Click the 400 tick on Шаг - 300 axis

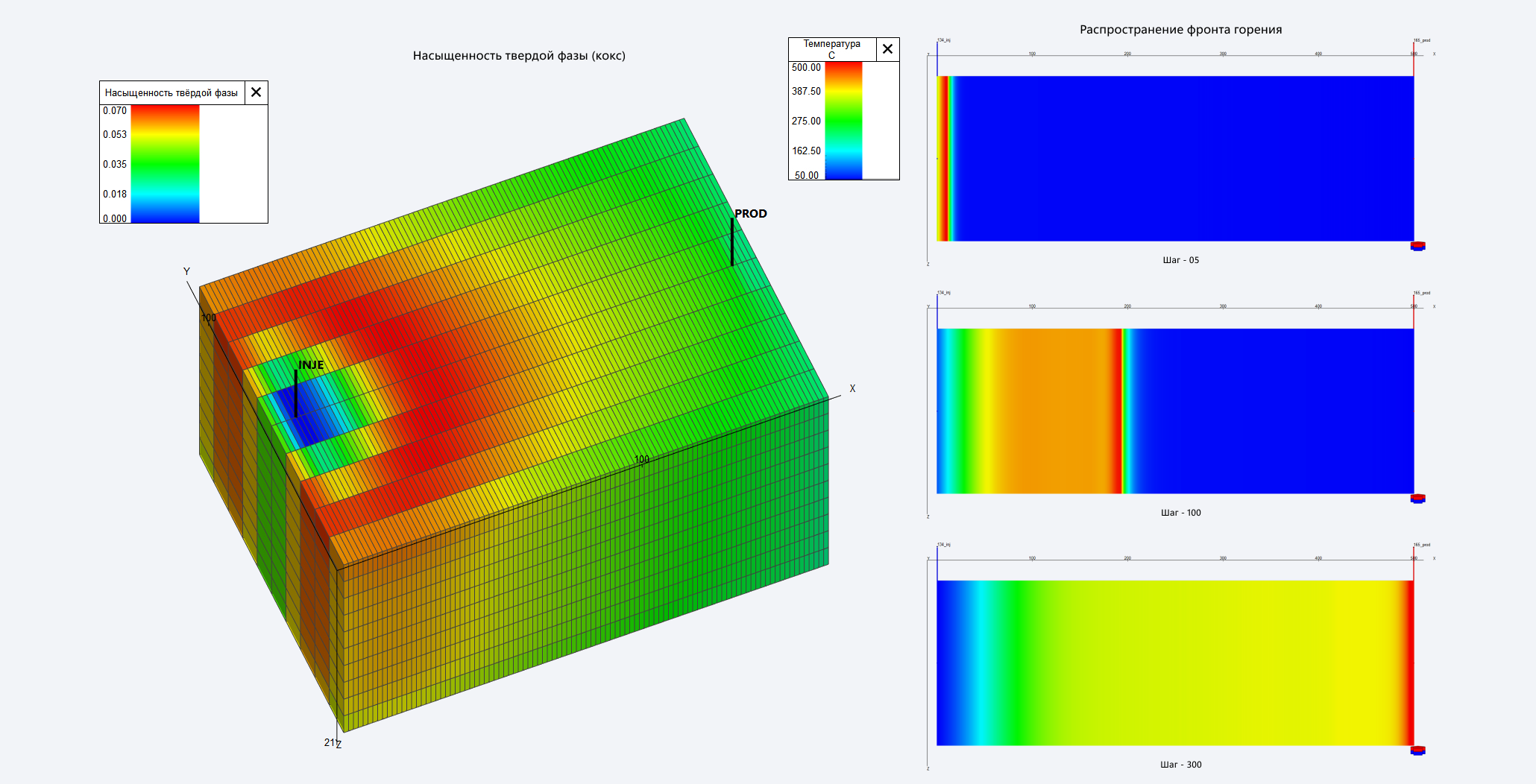[x=1318, y=558]
